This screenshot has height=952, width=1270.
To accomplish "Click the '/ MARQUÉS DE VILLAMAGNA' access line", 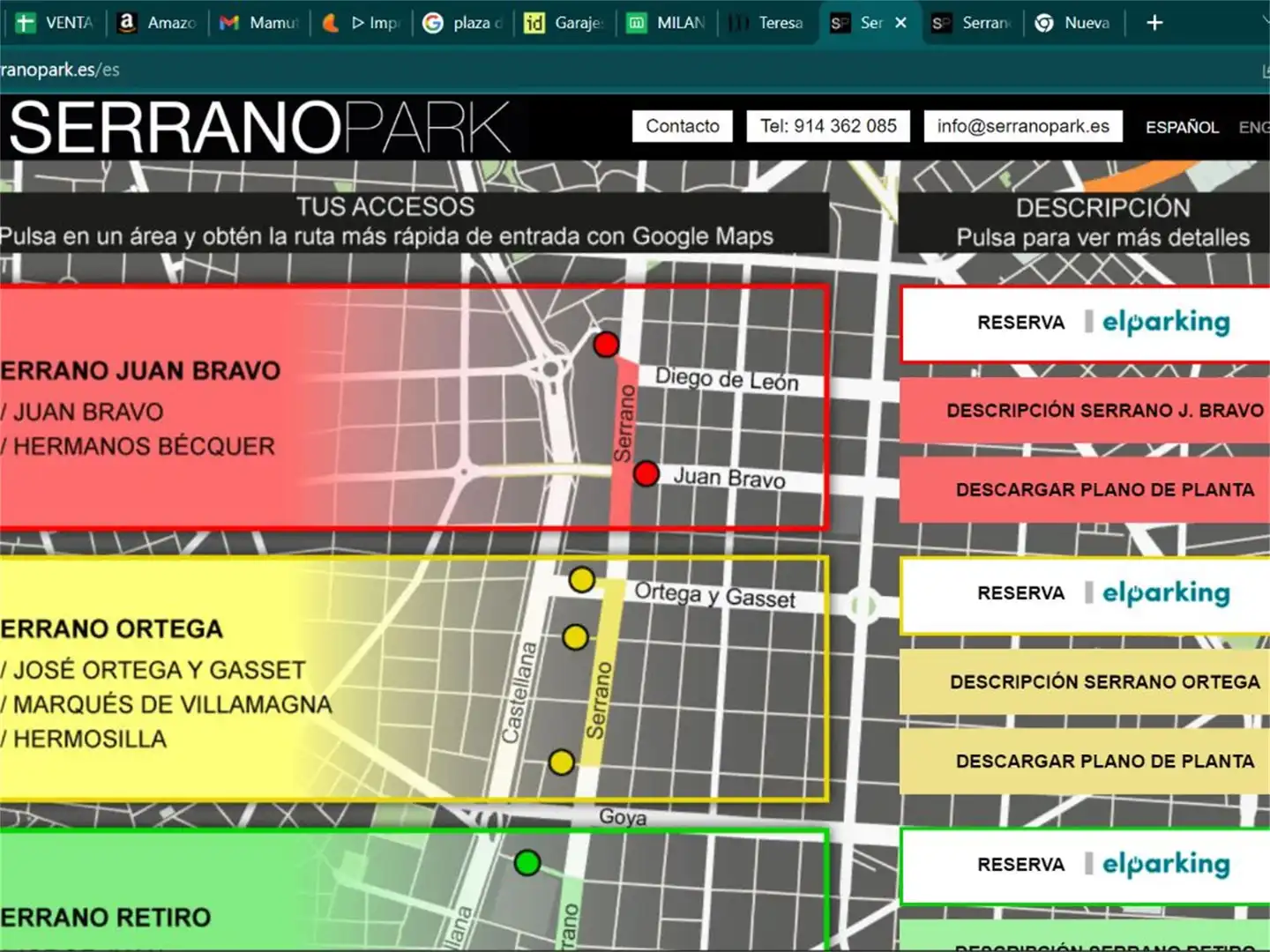I will point(166,704).
